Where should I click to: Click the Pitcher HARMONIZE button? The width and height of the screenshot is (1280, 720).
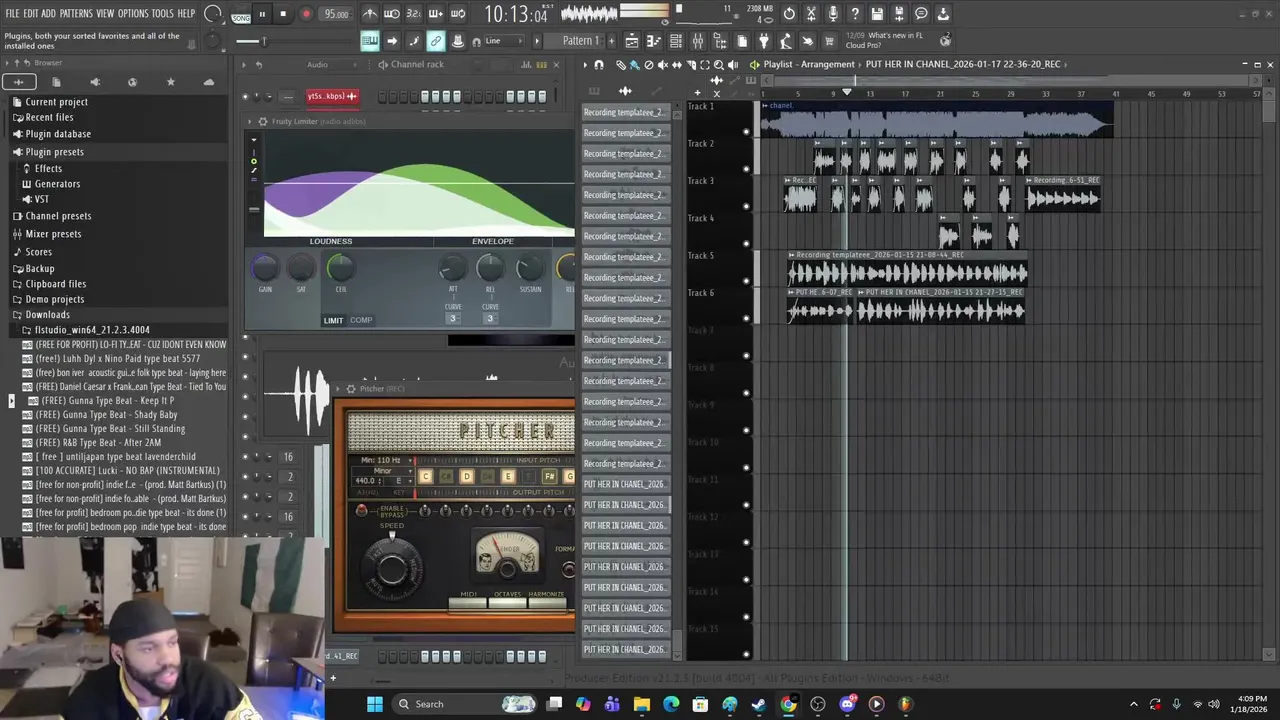point(547,602)
